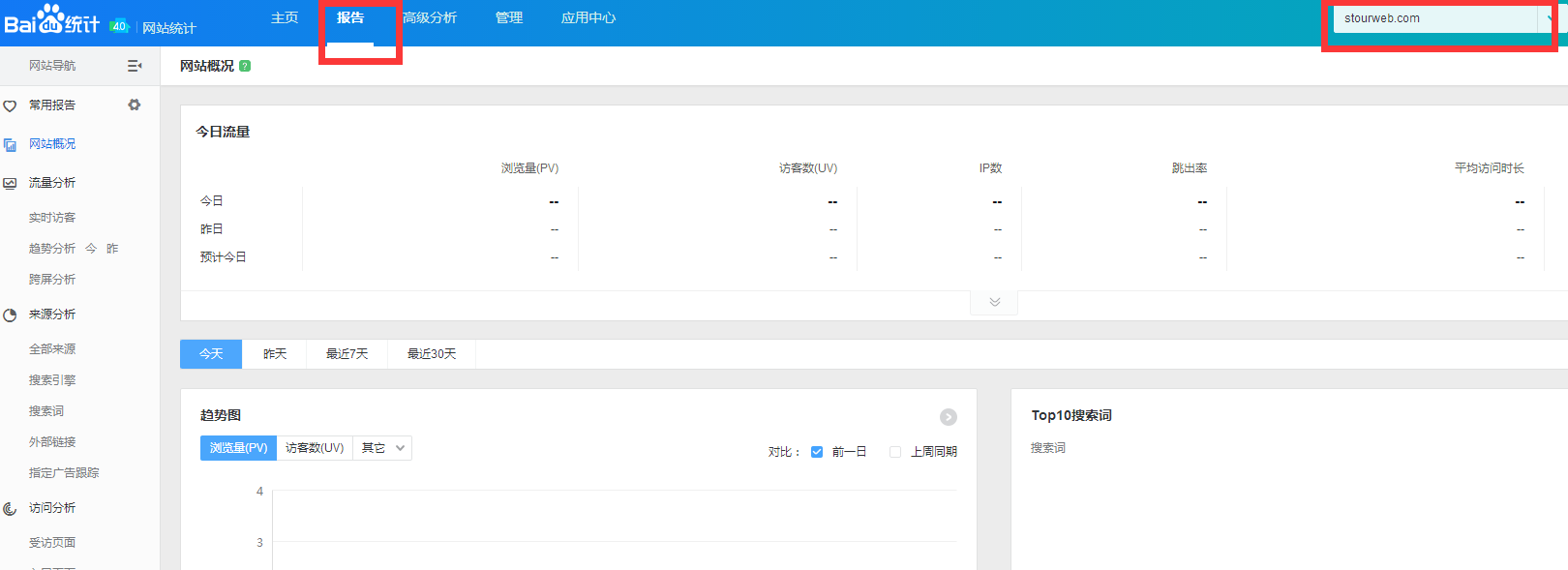Switch to the 最近7天 tab
1568x570 pixels.
pos(347,354)
